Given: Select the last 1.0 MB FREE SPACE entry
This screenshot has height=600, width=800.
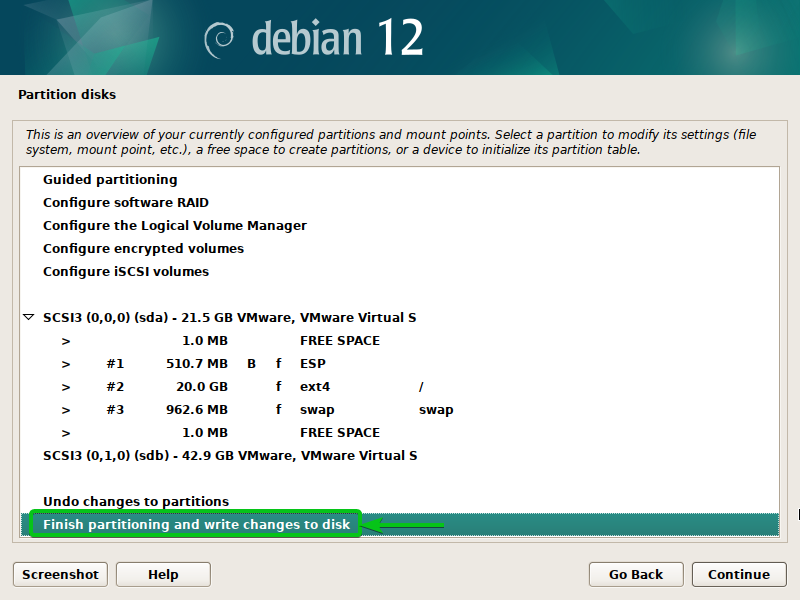Looking at the screenshot, I should click(340, 433).
